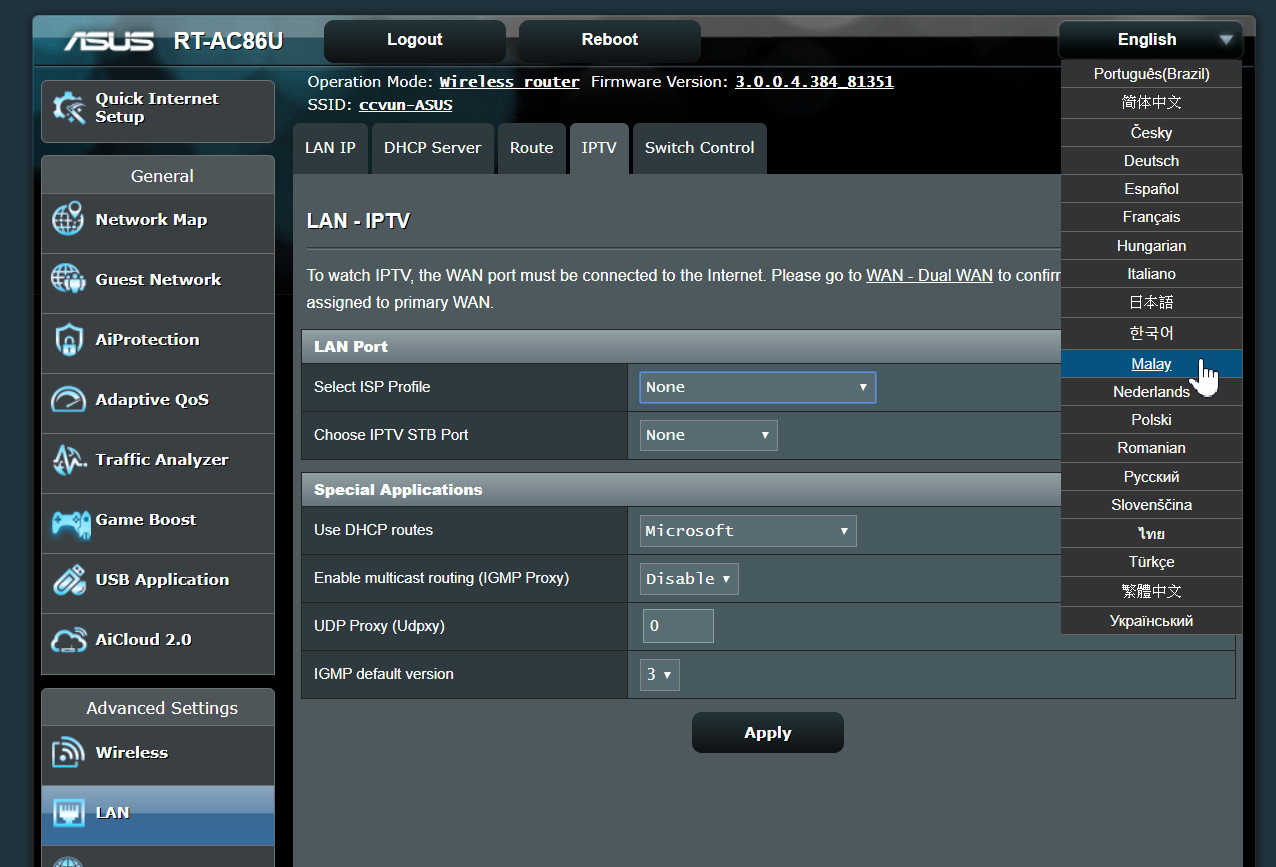Select Español language option

tap(1151, 189)
